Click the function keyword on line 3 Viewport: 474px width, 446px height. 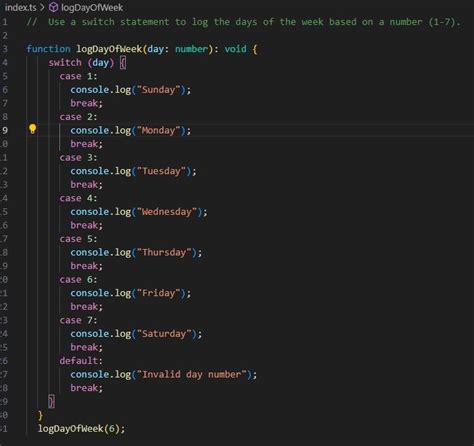48,49
